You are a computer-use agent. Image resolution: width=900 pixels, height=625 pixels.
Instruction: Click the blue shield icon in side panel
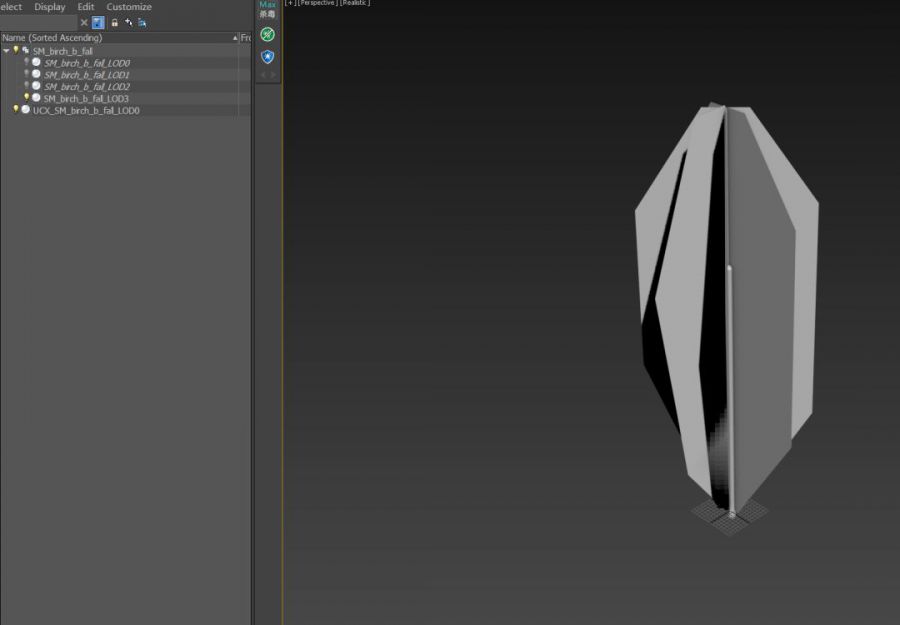tap(267, 56)
